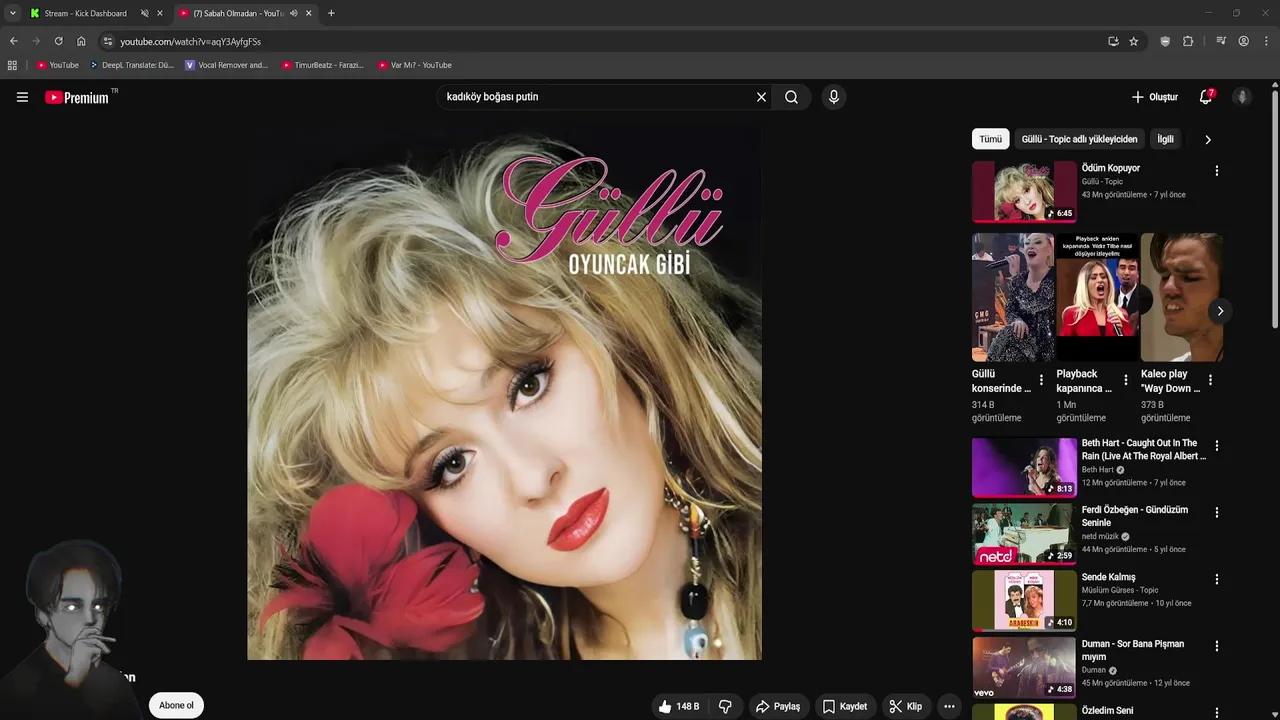Open options for Ferdi Özbeğen video

pos(1216,513)
